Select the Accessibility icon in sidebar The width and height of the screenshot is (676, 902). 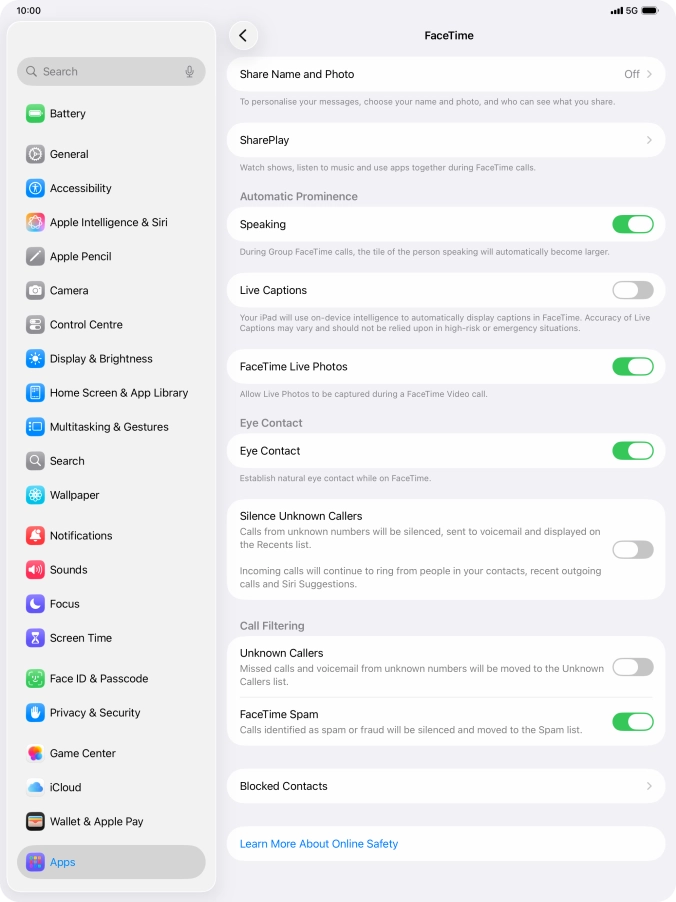35,188
